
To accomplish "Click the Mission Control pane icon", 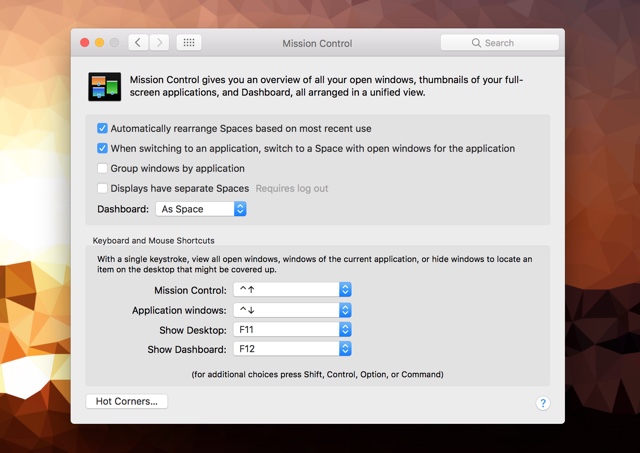I will pyautogui.click(x=104, y=87).
